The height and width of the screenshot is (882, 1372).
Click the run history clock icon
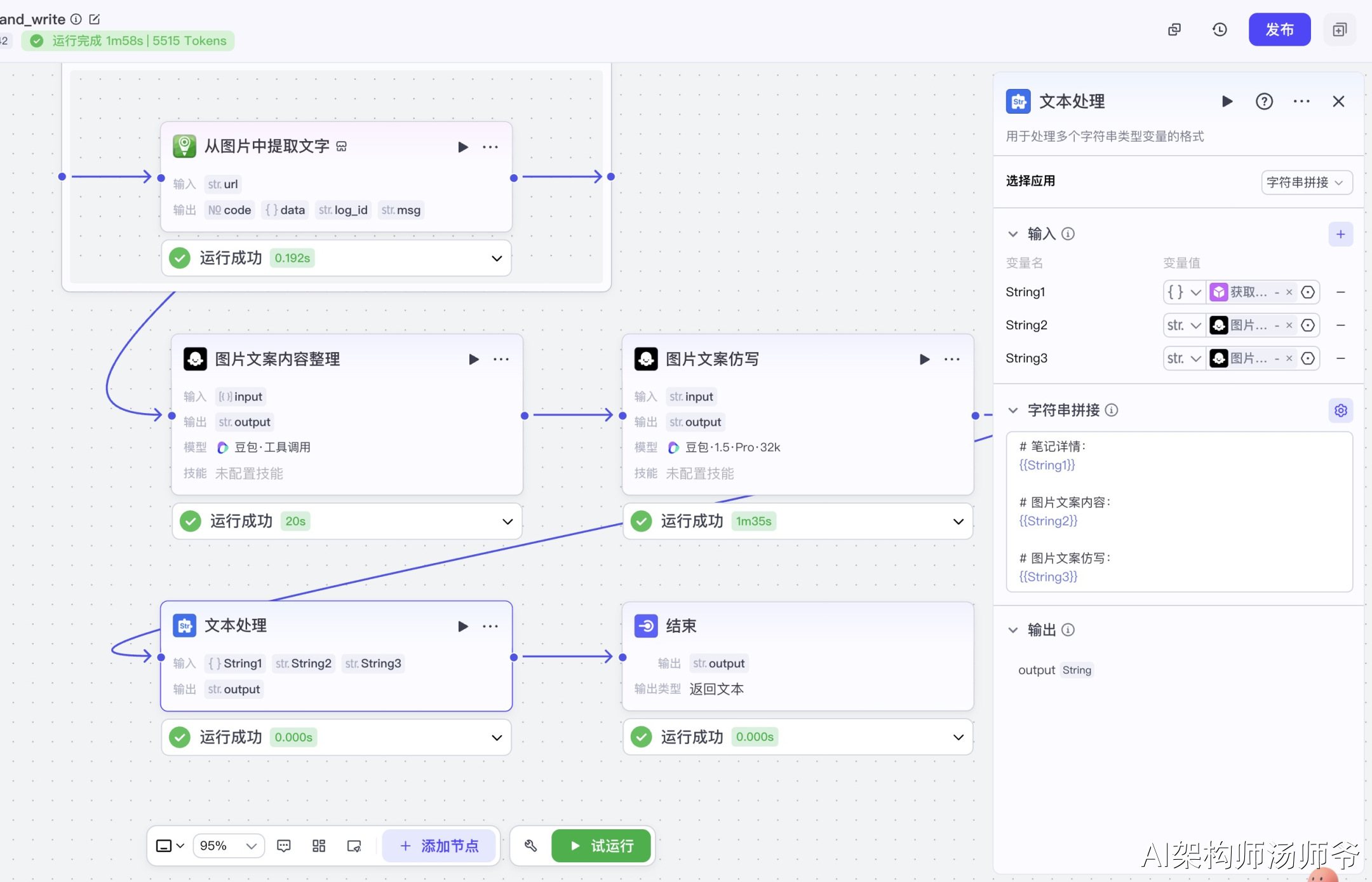click(x=1219, y=30)
